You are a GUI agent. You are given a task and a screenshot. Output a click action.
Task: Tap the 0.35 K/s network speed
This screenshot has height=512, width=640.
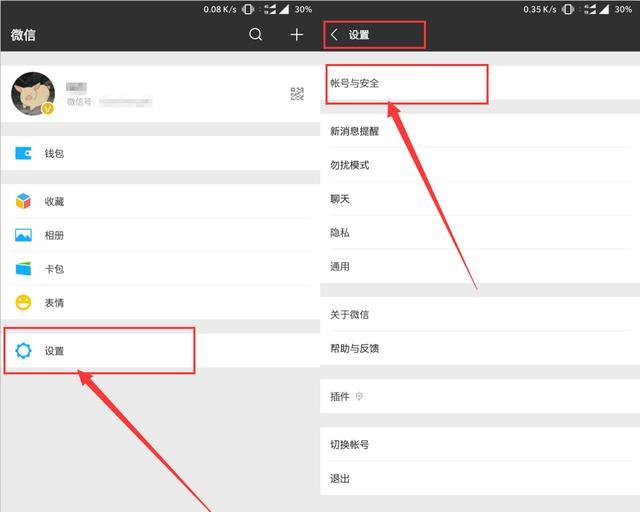pyautogui.click(x=540, y=9)
